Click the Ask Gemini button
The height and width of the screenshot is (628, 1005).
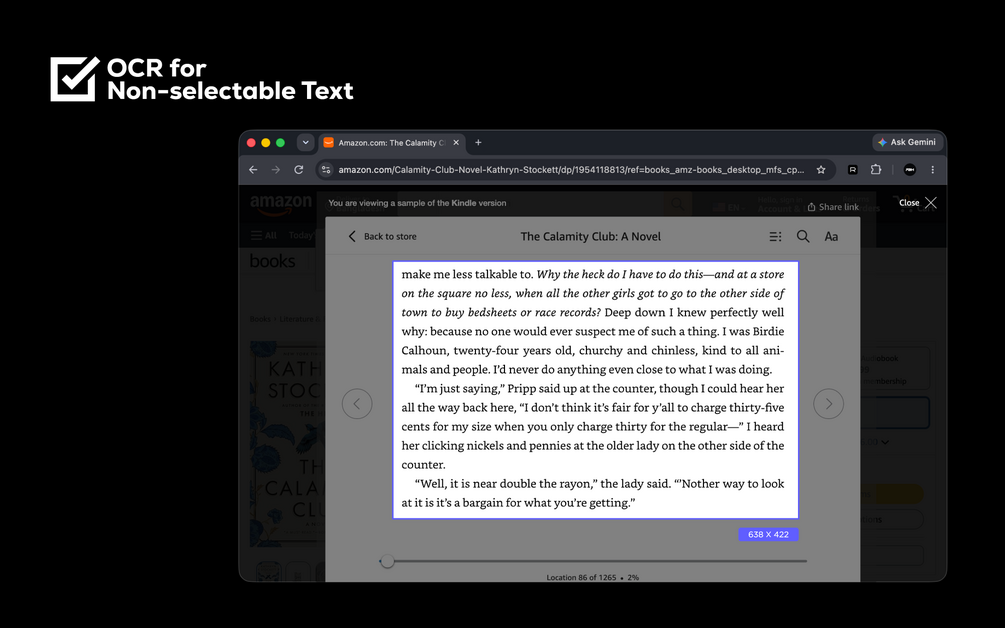pos(907,142)
